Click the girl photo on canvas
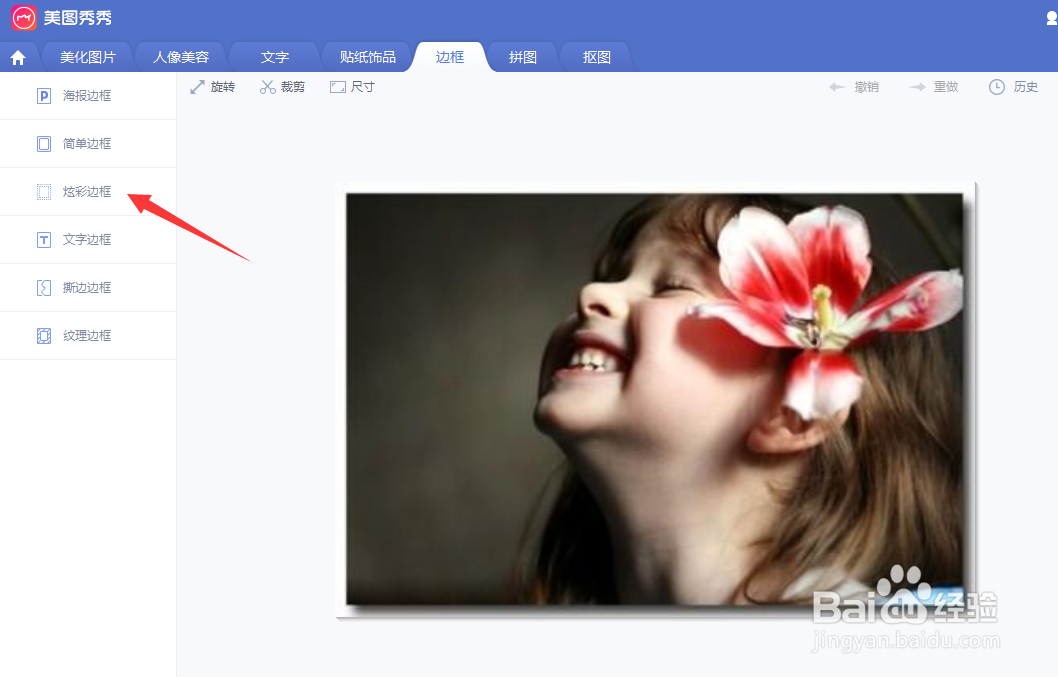 [x=655, y=400]
